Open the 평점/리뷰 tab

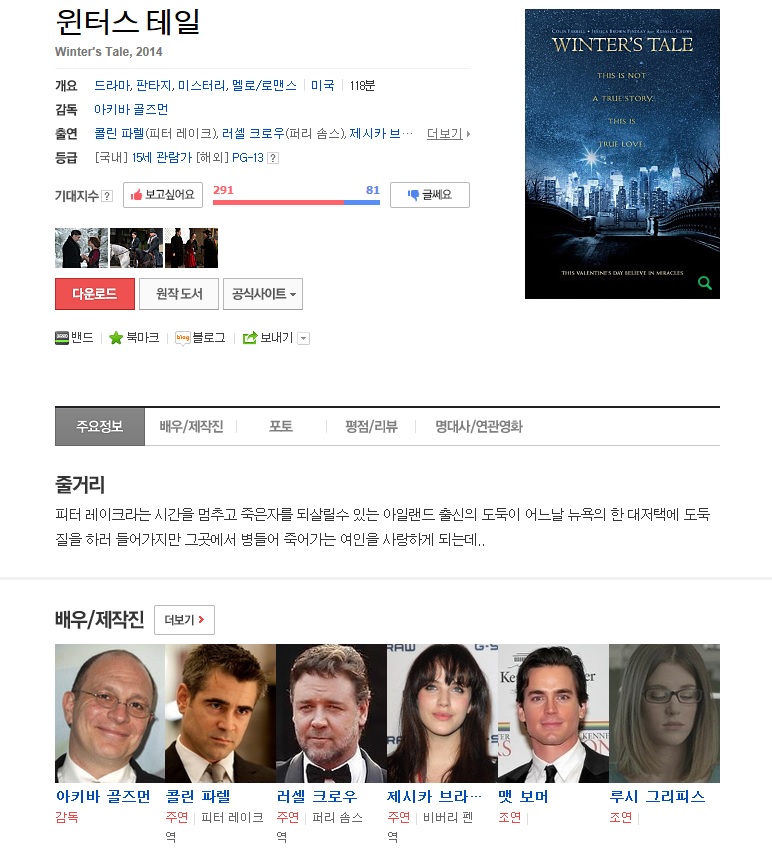coord(371,426)
